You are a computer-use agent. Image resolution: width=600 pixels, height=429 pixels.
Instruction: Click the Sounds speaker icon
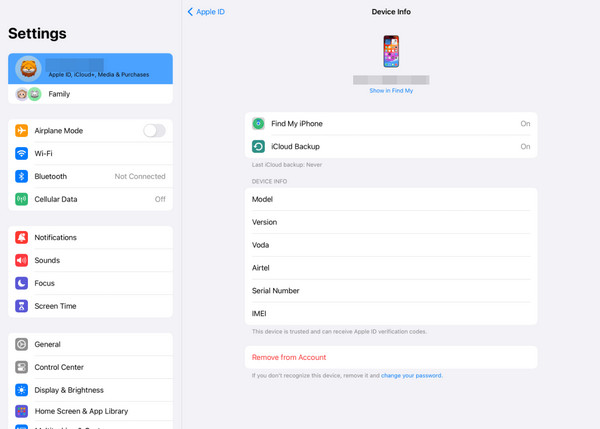[x=21, y=261]
